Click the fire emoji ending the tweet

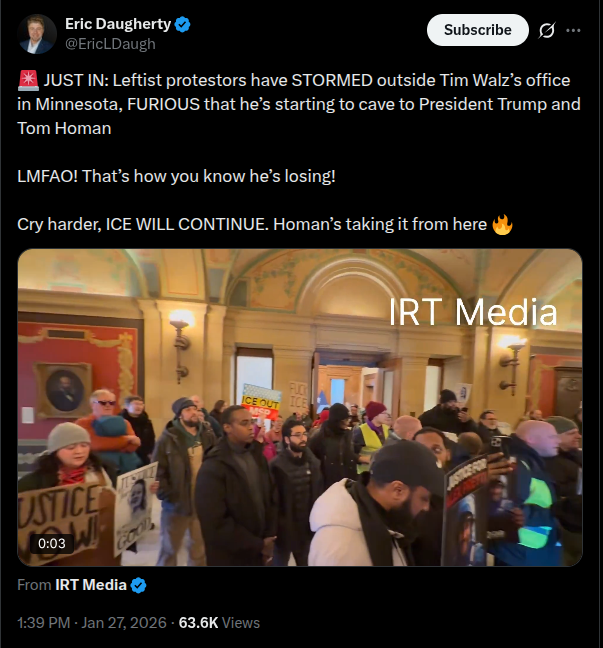[502, 224]
